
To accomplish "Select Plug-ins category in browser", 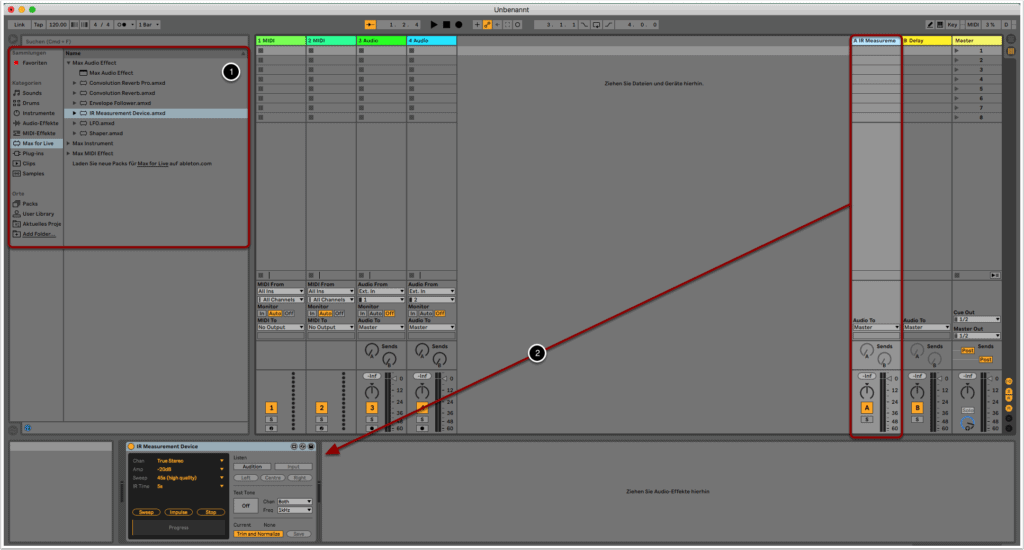I will tap(34, 153).
